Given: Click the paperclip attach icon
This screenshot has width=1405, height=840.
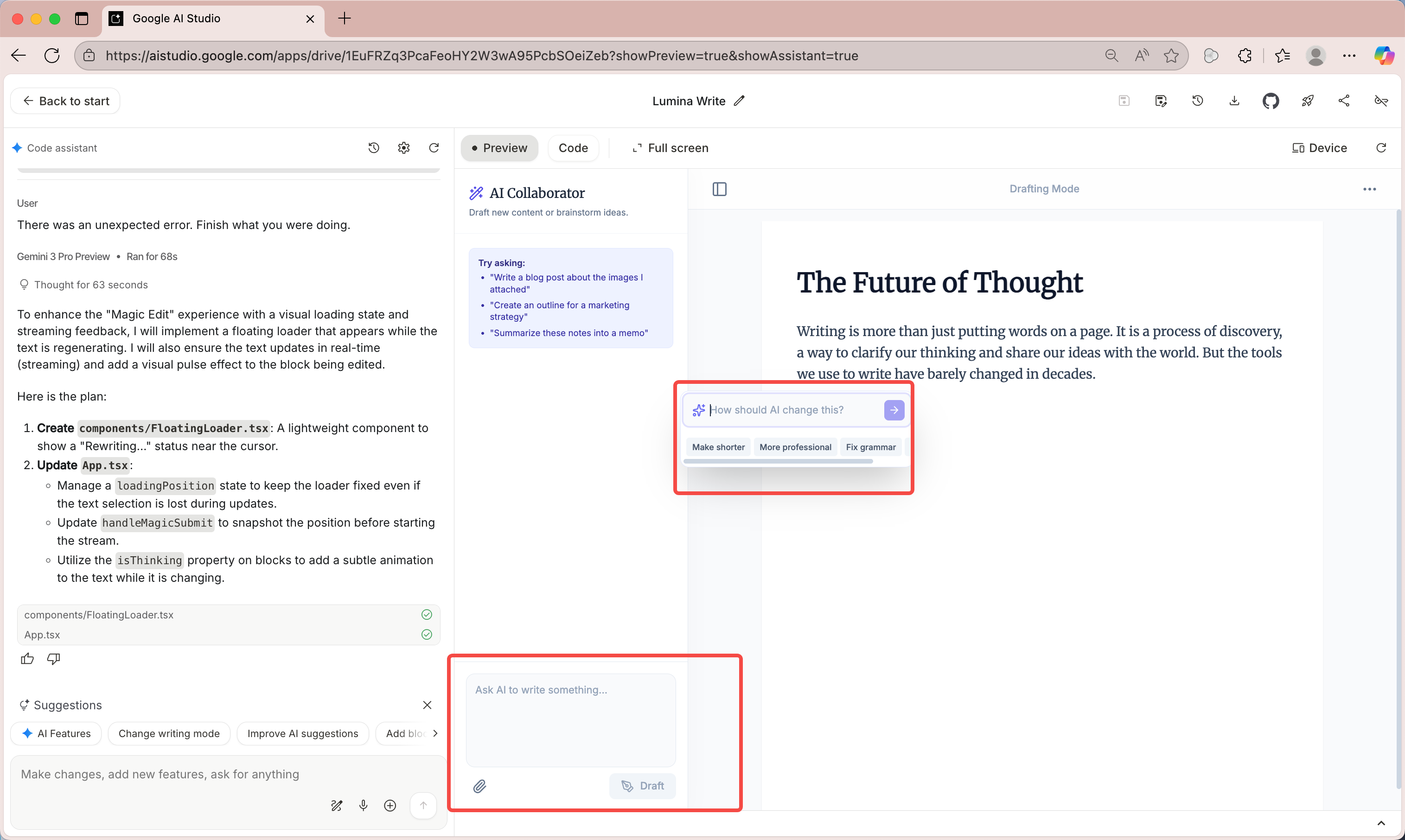Looking at the screenshot, I should [x=479, y=786].
